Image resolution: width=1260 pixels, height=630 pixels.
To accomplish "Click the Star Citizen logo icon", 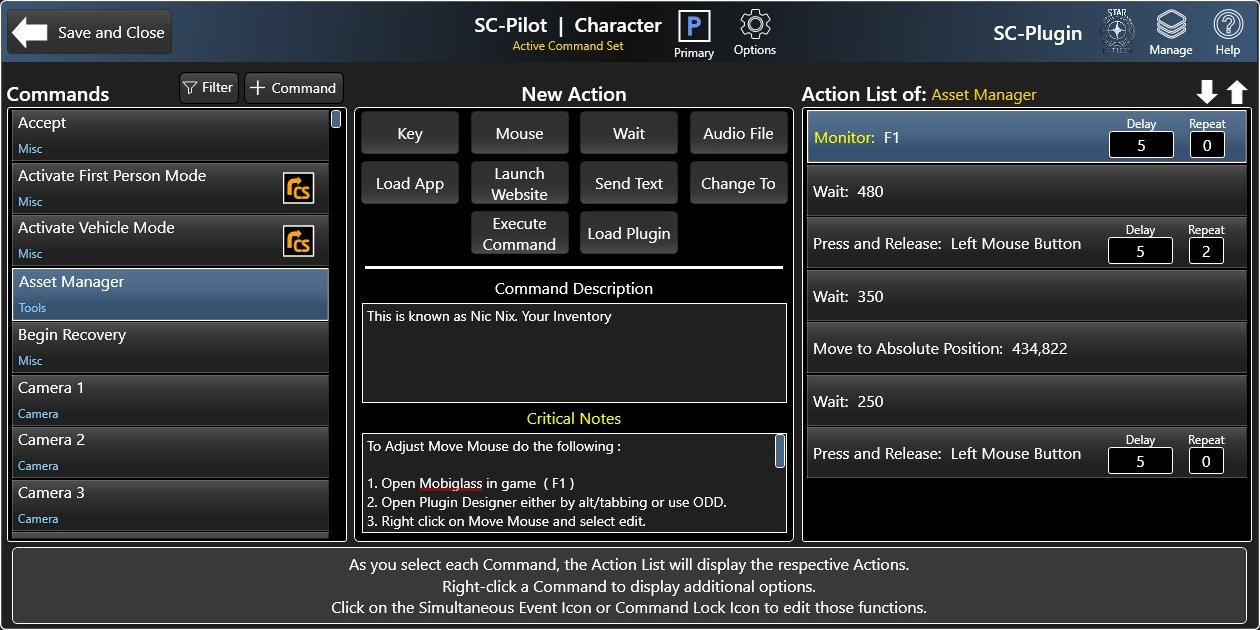I will [x=1116, y=30].
